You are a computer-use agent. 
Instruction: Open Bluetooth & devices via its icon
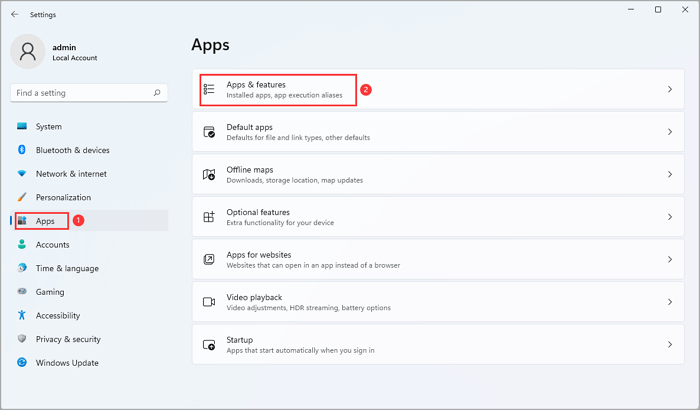[22, 150]
